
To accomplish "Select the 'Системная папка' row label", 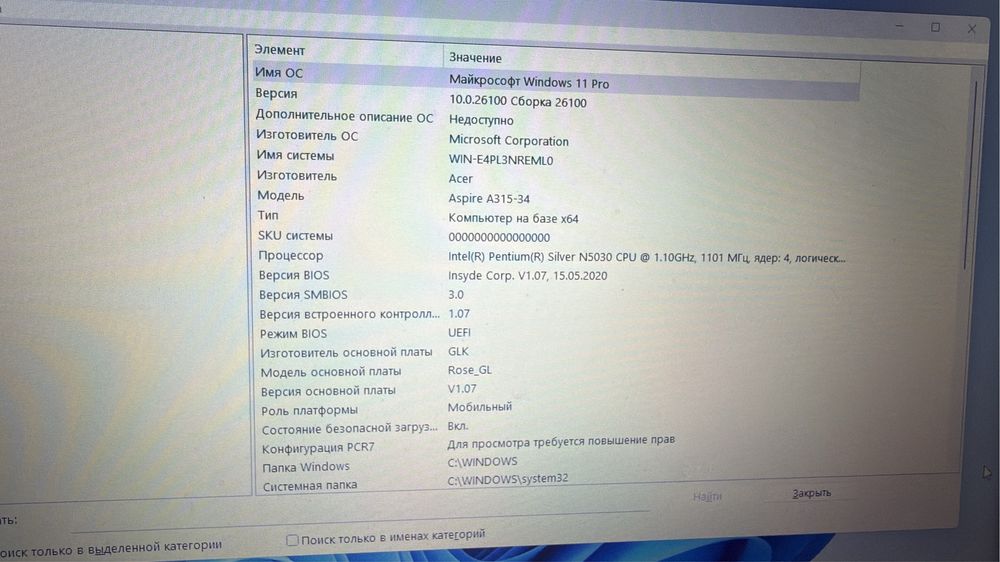I will click(x=310, y=485).
